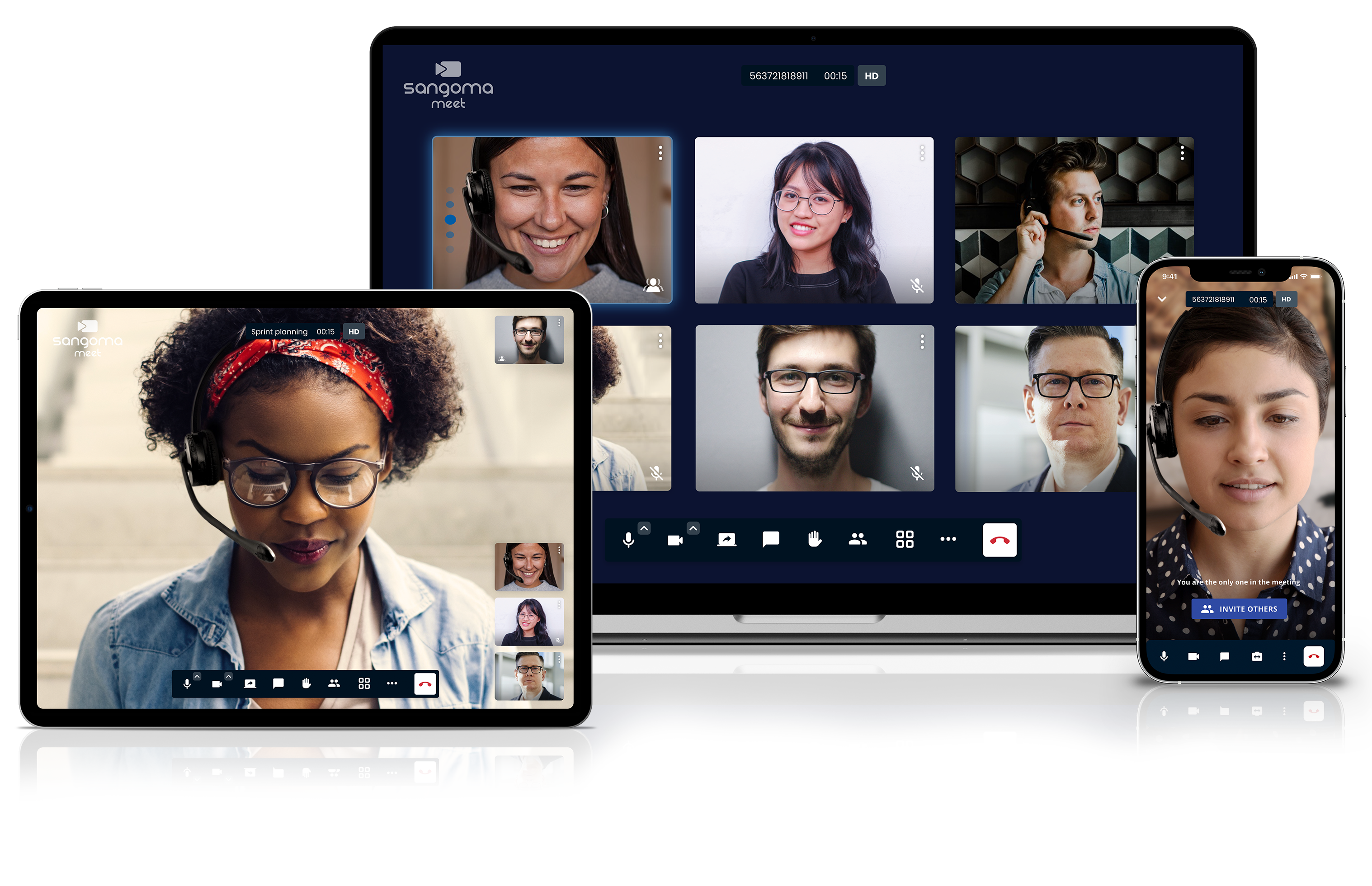Raise hand in laptop meeting toolbar
This screenshot has height=886, width=1372.
815,540
